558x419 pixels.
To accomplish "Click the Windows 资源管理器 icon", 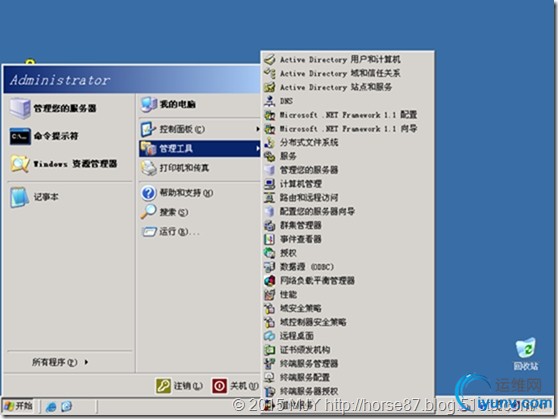I will tap(20, 164).
